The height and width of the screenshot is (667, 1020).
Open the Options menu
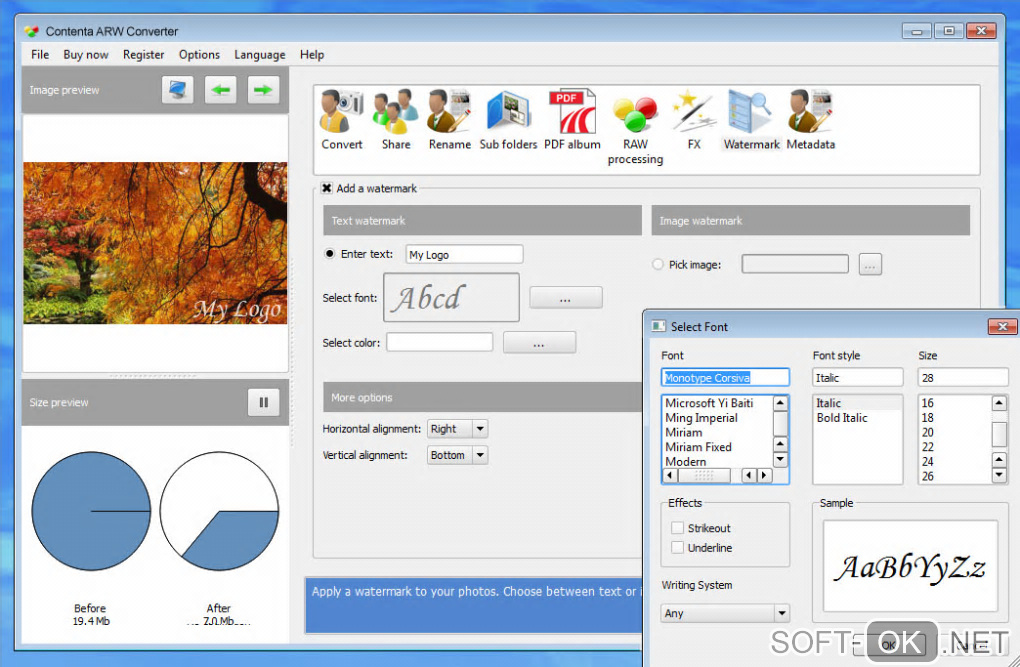pos(199,55)
